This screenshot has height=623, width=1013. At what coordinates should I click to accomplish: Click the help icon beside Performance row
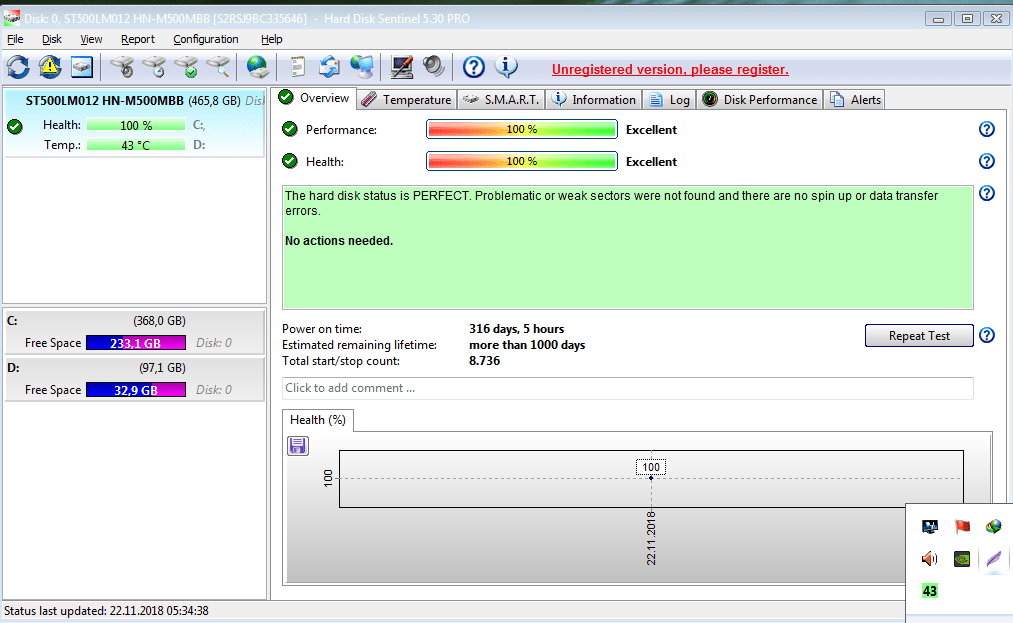[987, 129]
